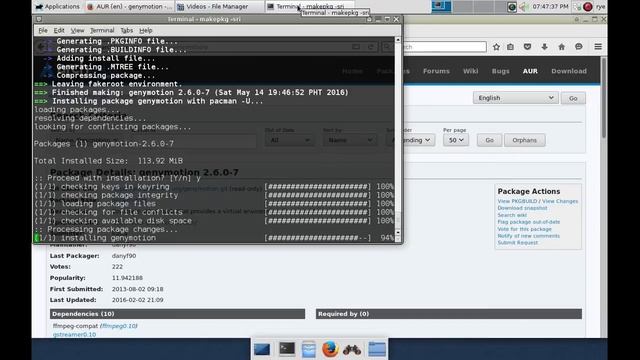Click Download snapshot link
The height and width of the screenshot is (360, 640).
[522, 208]
